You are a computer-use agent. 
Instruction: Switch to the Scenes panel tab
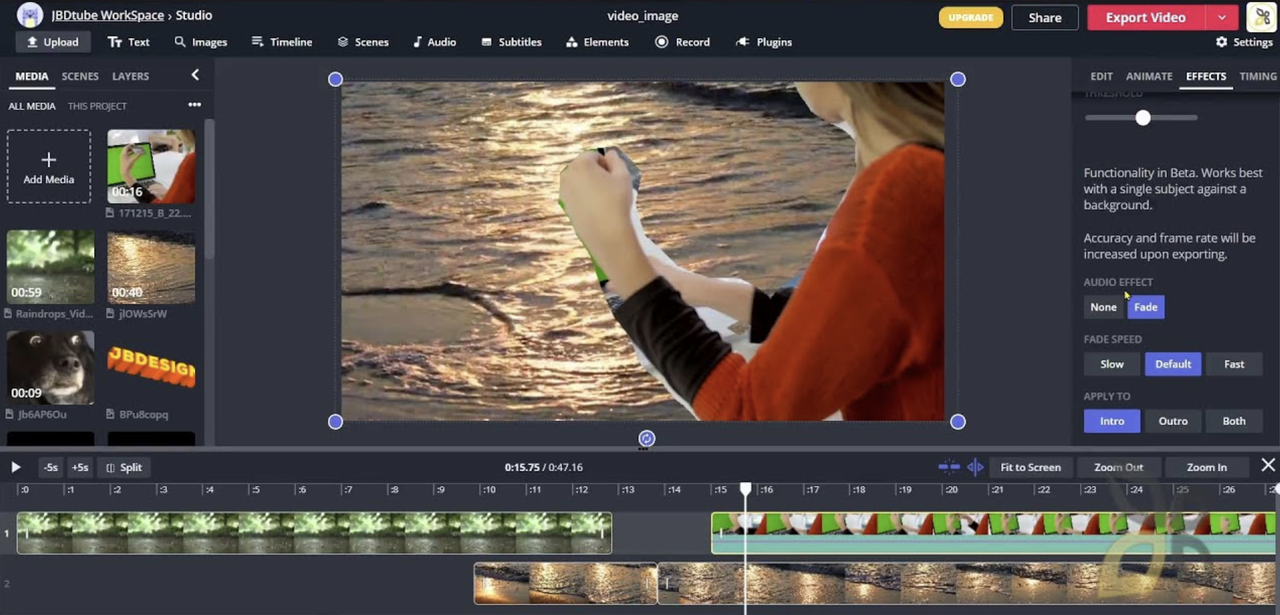(x=80, y=76)
